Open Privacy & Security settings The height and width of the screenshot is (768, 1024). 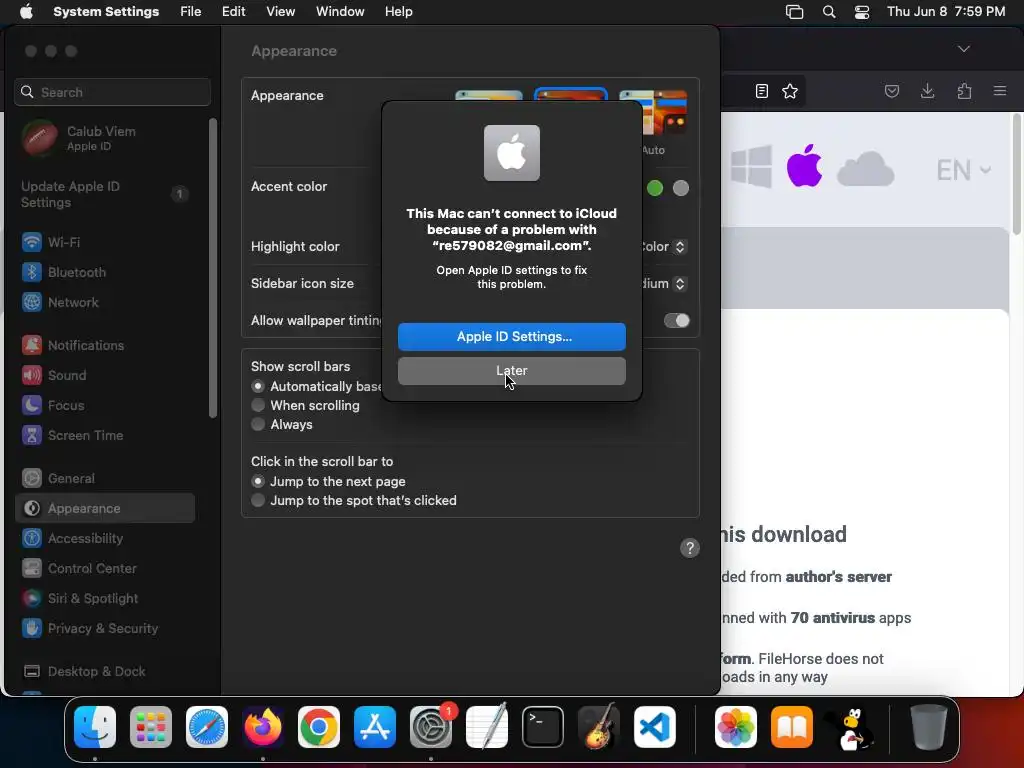[x=104, y=629]
